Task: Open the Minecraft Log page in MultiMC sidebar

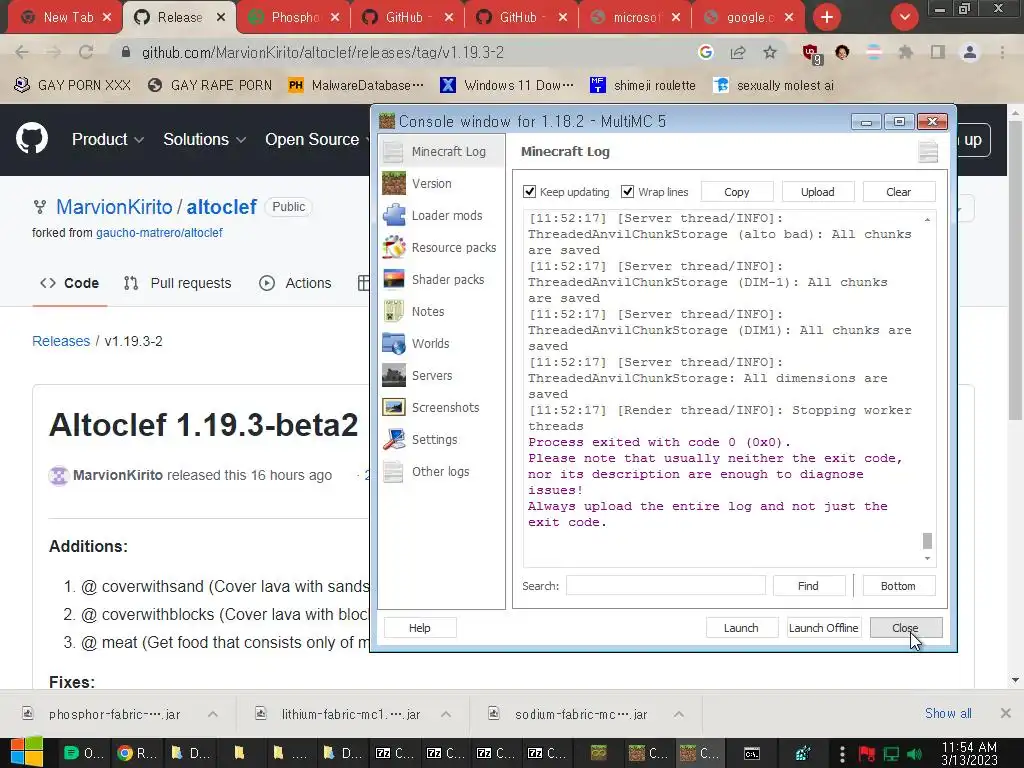Action: tap(441, 152)
